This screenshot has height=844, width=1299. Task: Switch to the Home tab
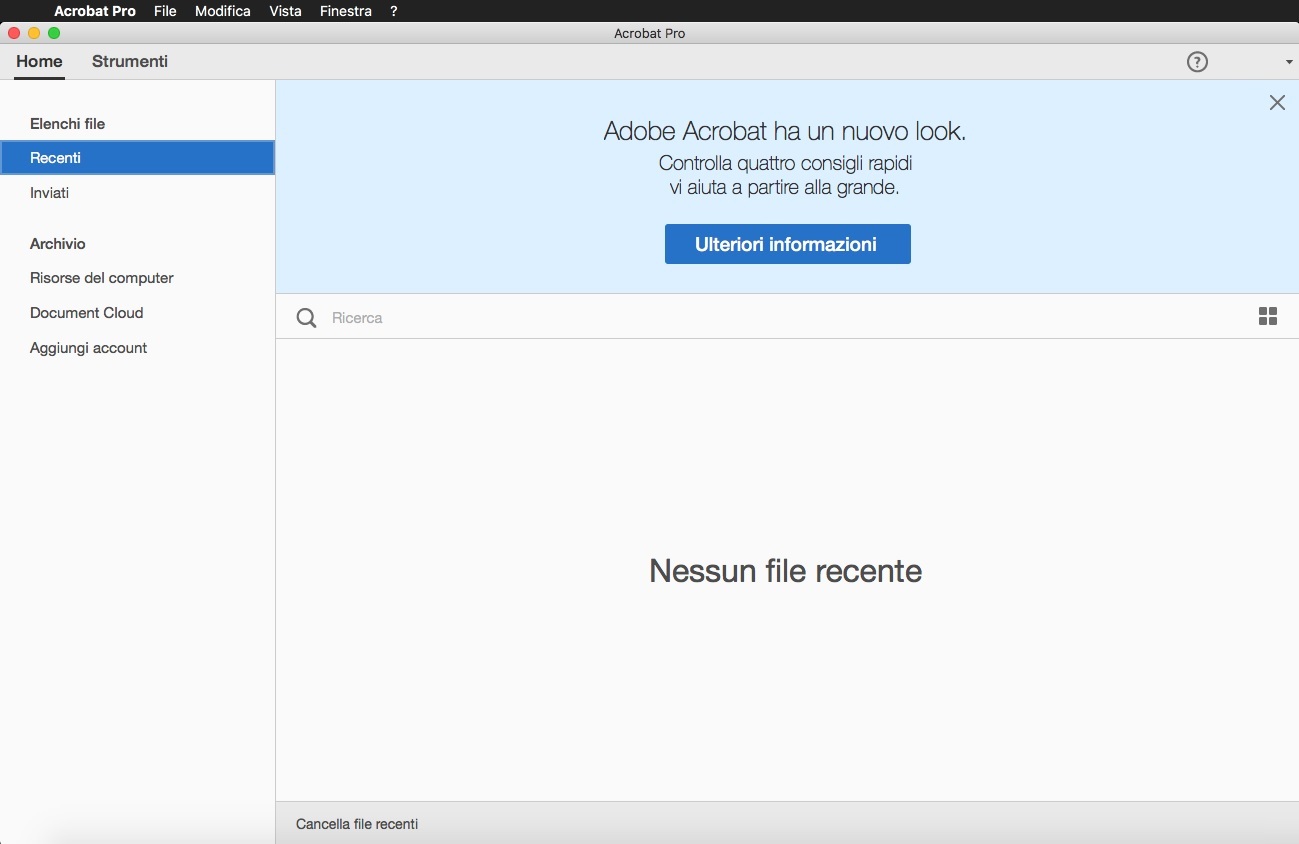(39, 61)
